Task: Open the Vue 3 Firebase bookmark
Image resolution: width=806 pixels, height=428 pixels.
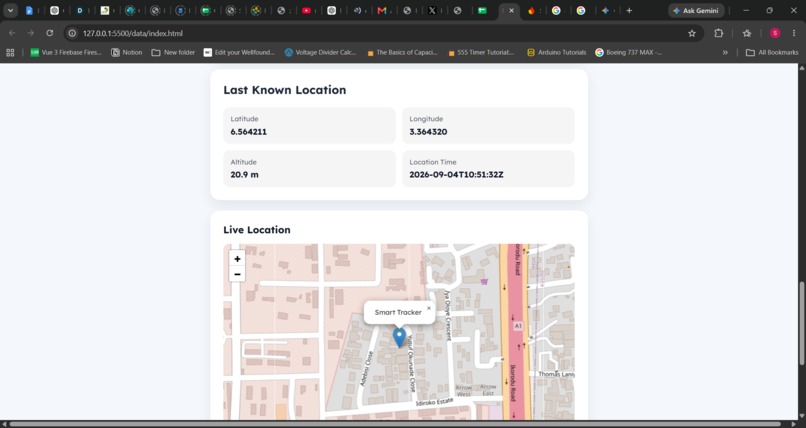Action: [x=66, y=52]
